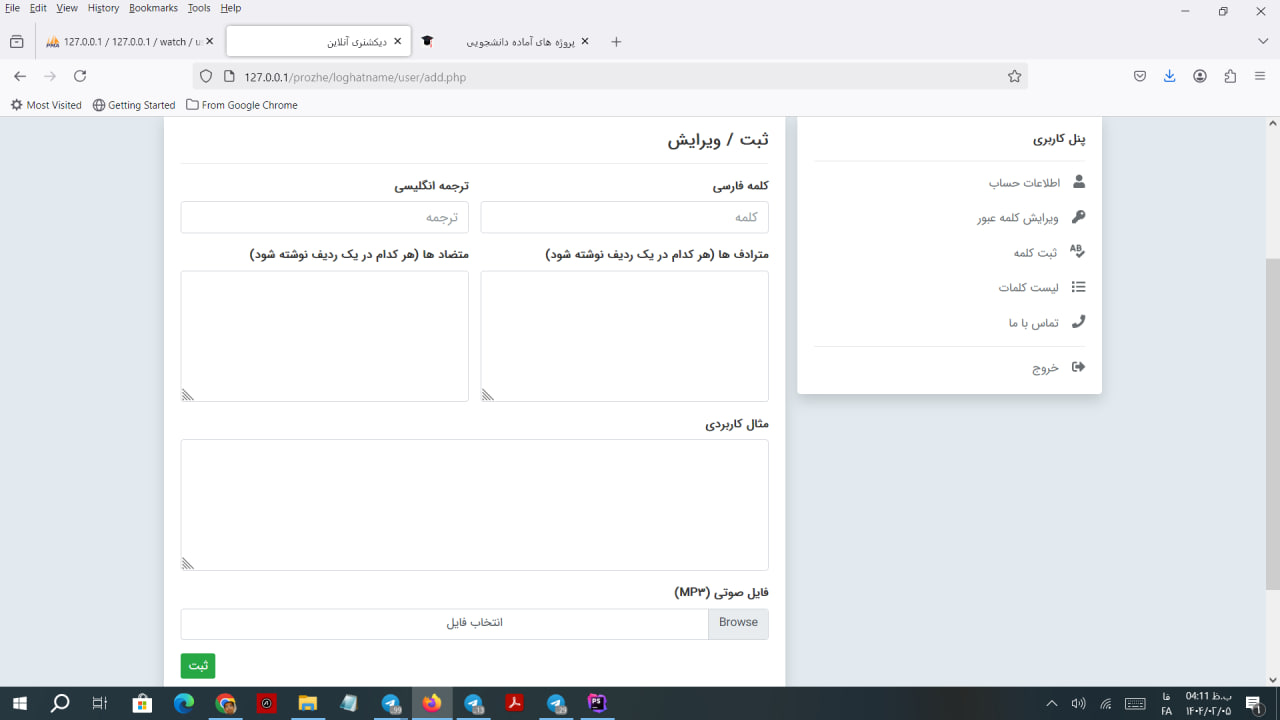
Task: Open the Windows Start menu
Action: (x=19, y=703)
